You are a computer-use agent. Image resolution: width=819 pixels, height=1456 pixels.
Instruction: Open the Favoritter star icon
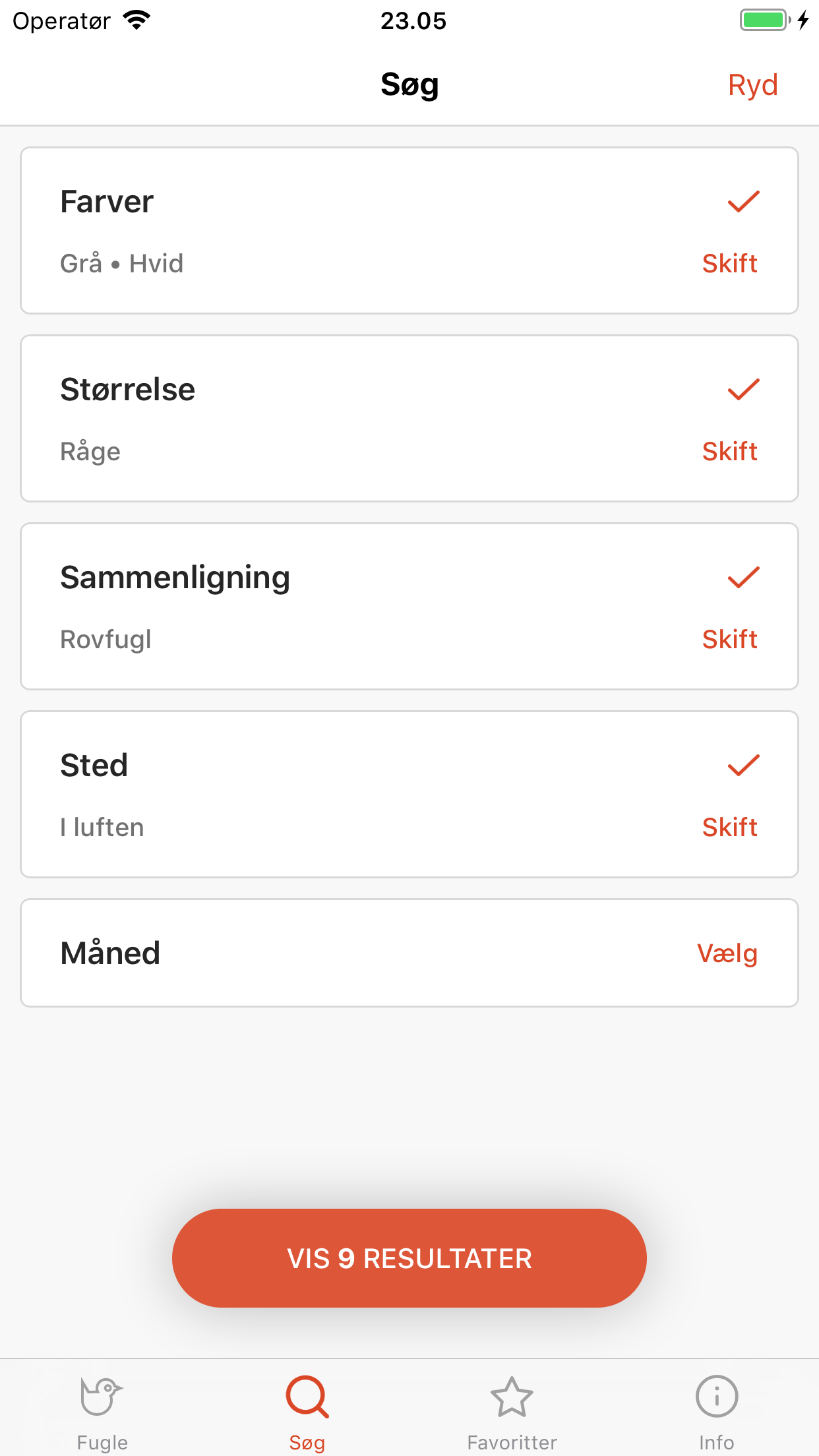(512, 1396)
